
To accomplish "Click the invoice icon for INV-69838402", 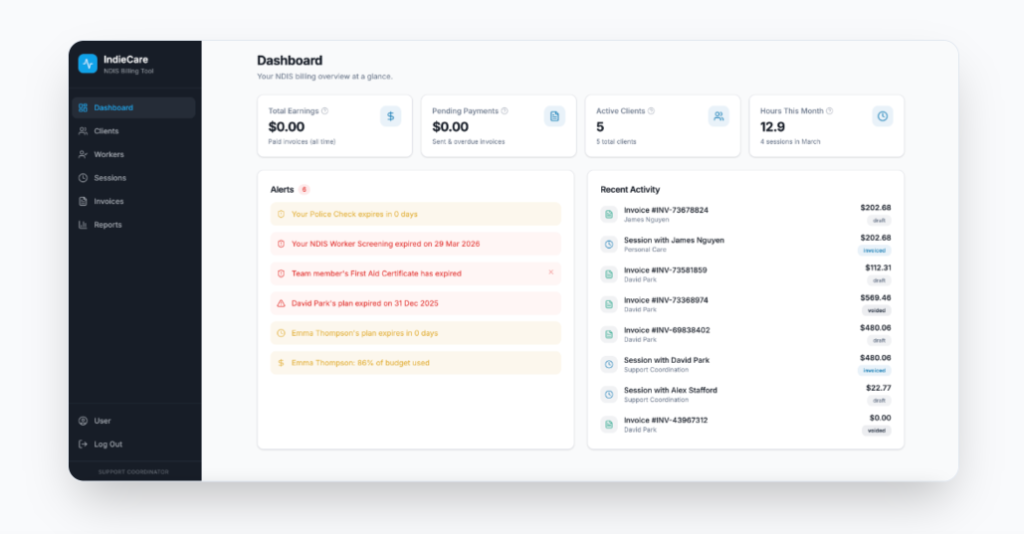I will point(609,334).
